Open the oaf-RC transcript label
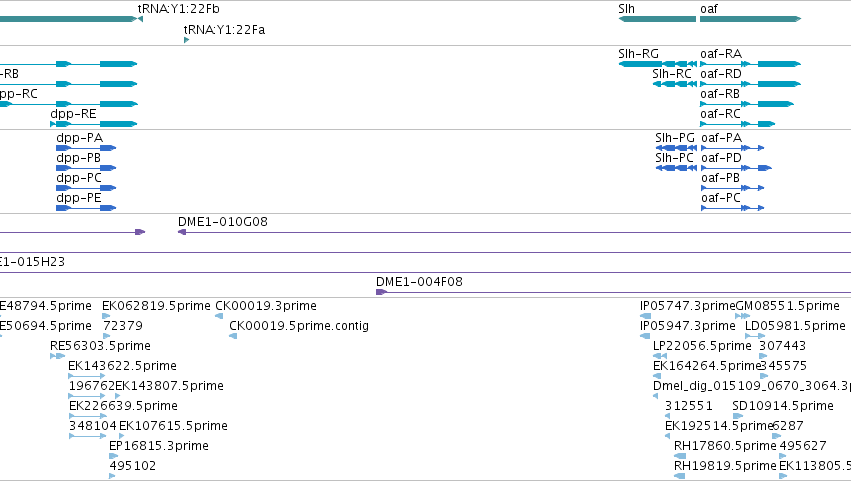 coord(720,114)
